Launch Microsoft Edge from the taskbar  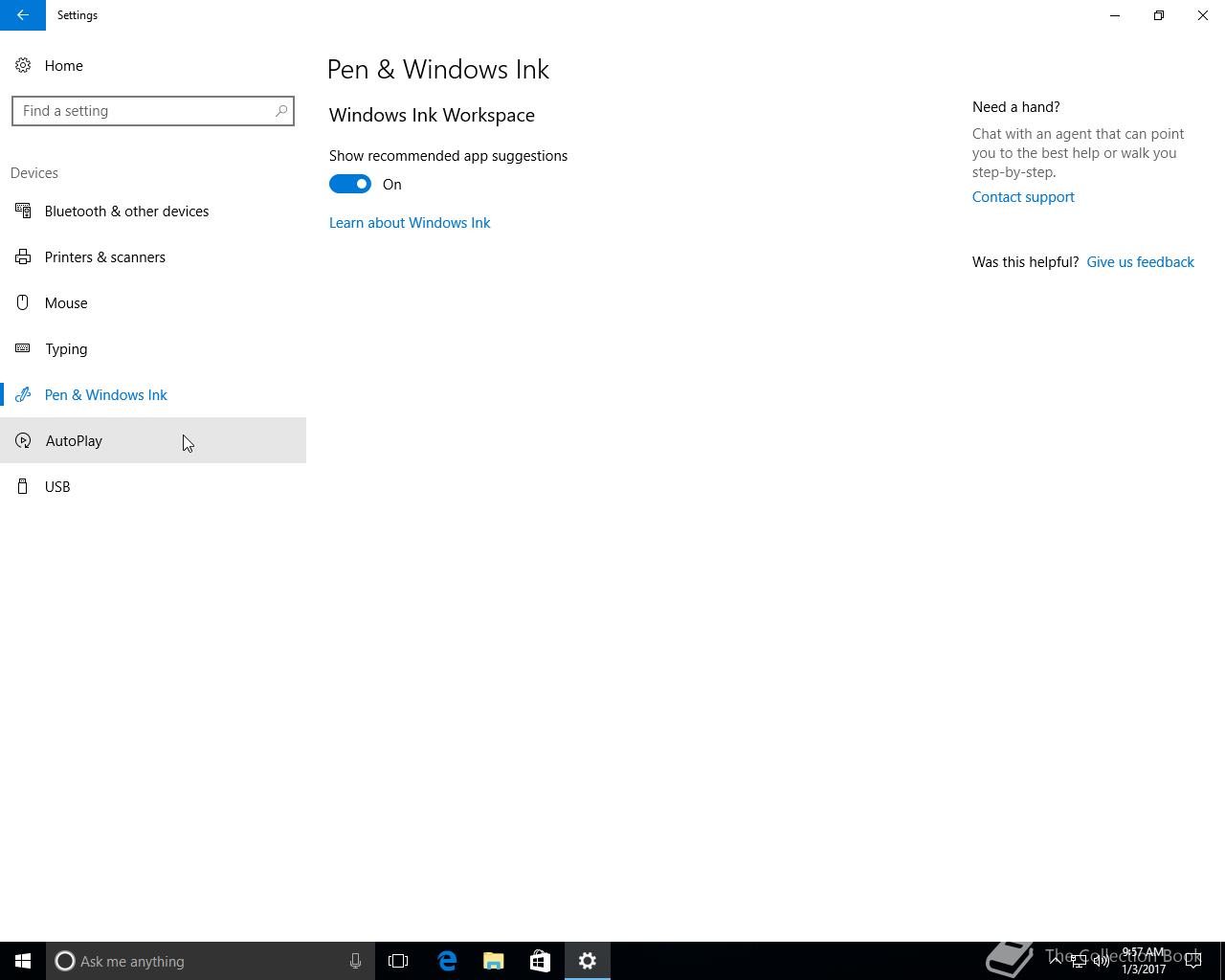pyautogui.click(x=447, y=961)
